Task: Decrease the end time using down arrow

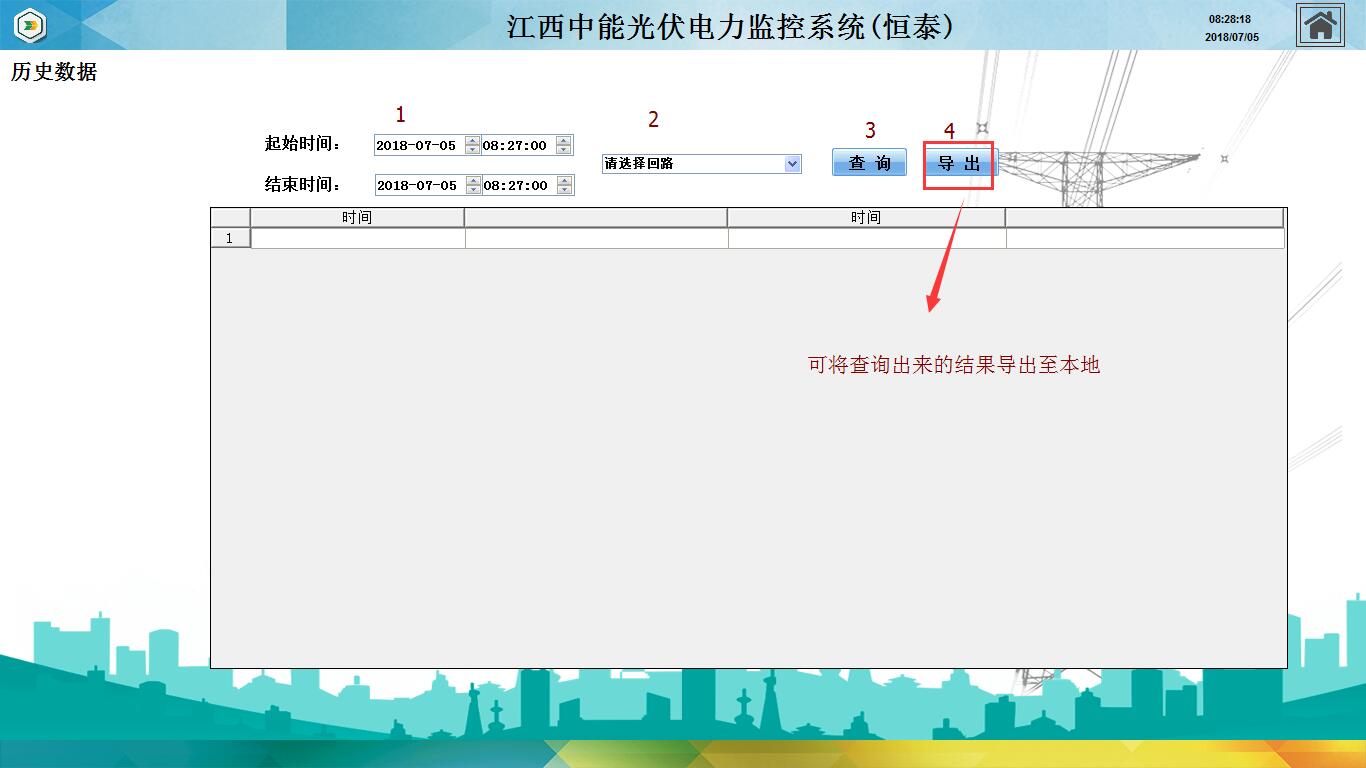Action: click(x=564, y=190)
